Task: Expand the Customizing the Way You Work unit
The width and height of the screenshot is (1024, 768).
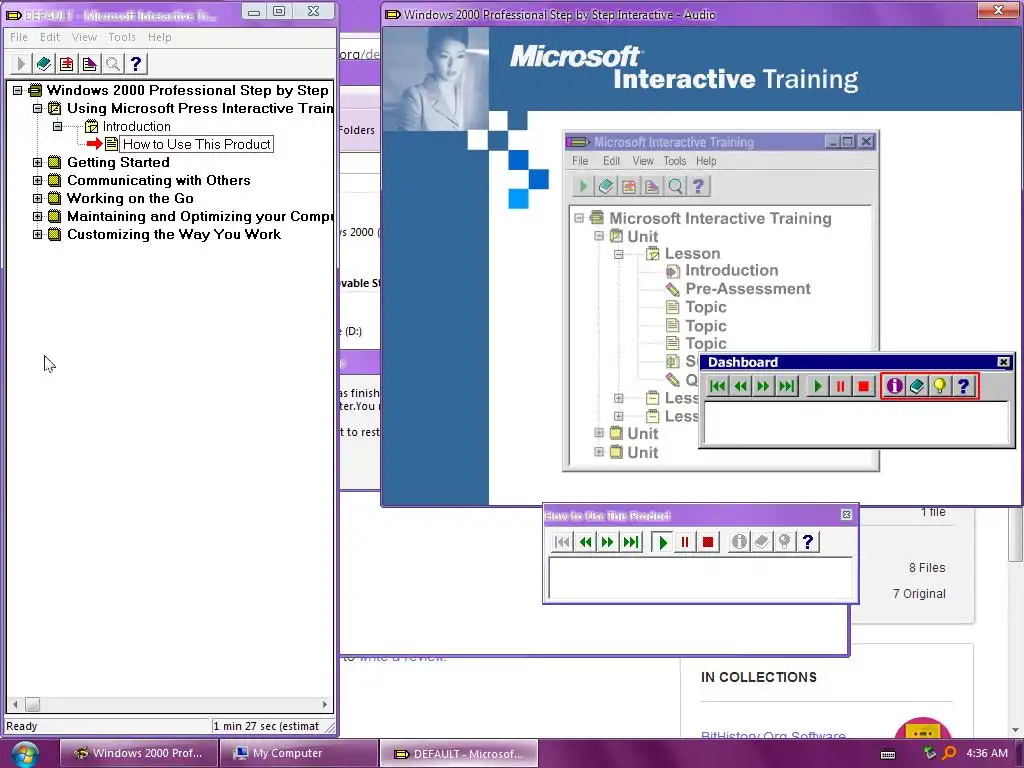Action: point(37,234)
